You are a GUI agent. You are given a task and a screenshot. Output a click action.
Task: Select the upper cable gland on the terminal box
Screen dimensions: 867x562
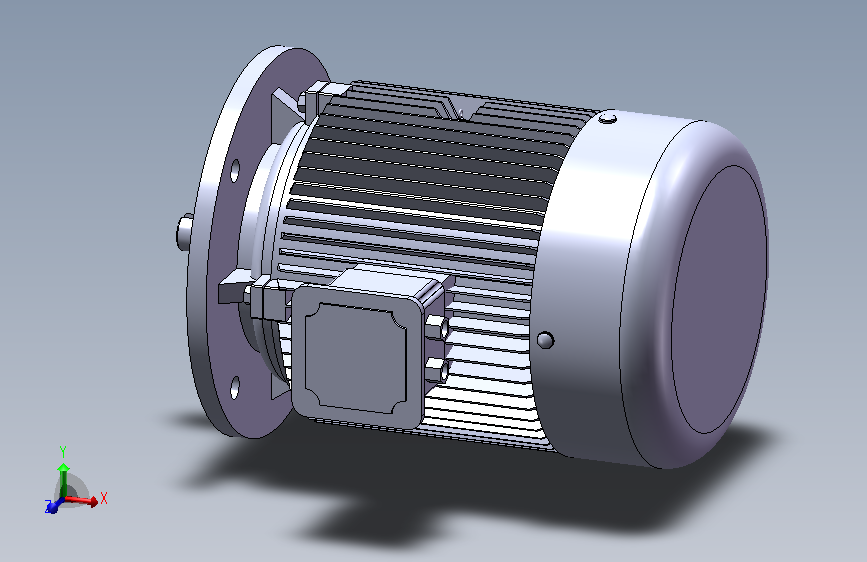[439, 327]
